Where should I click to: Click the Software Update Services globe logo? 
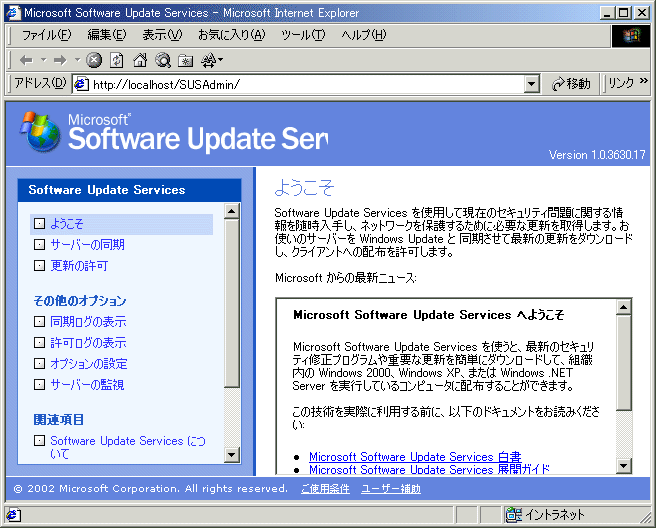pyautogui.click(x=40, y=132)
